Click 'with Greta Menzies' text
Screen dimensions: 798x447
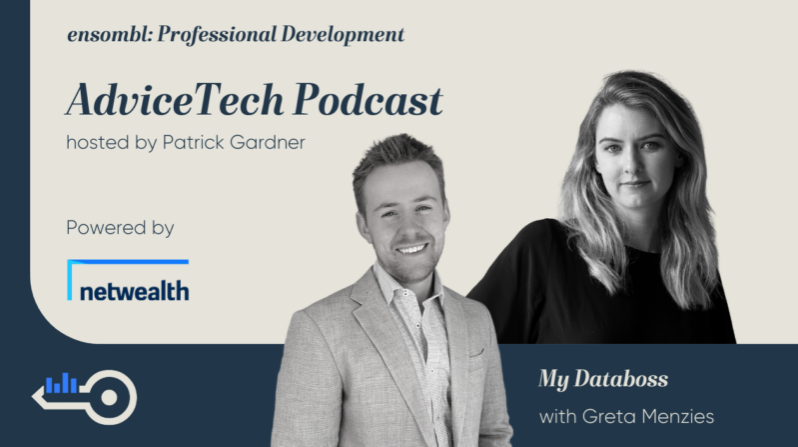626,416
